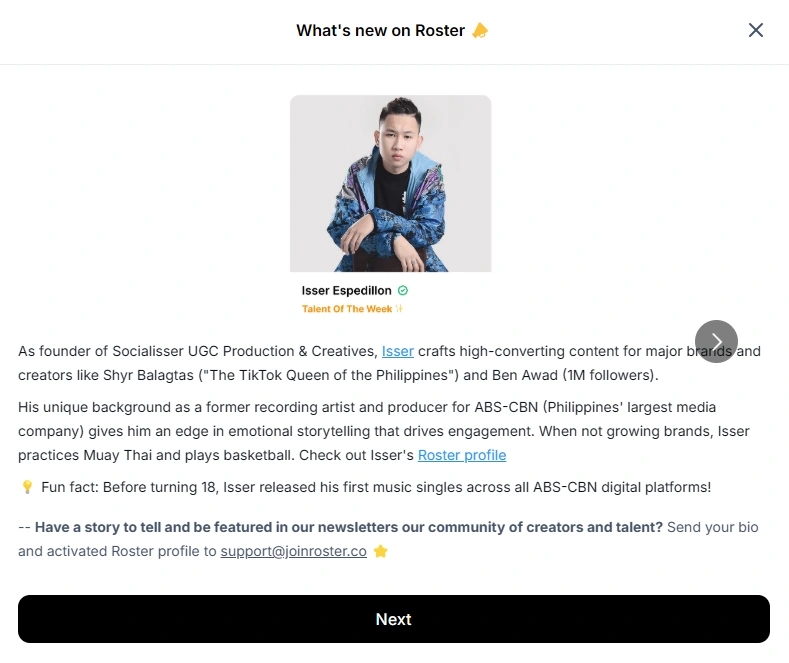Click the orange Talent Of The Week label
The height and width of the screenshot is (663, 789).
[347, 309]
